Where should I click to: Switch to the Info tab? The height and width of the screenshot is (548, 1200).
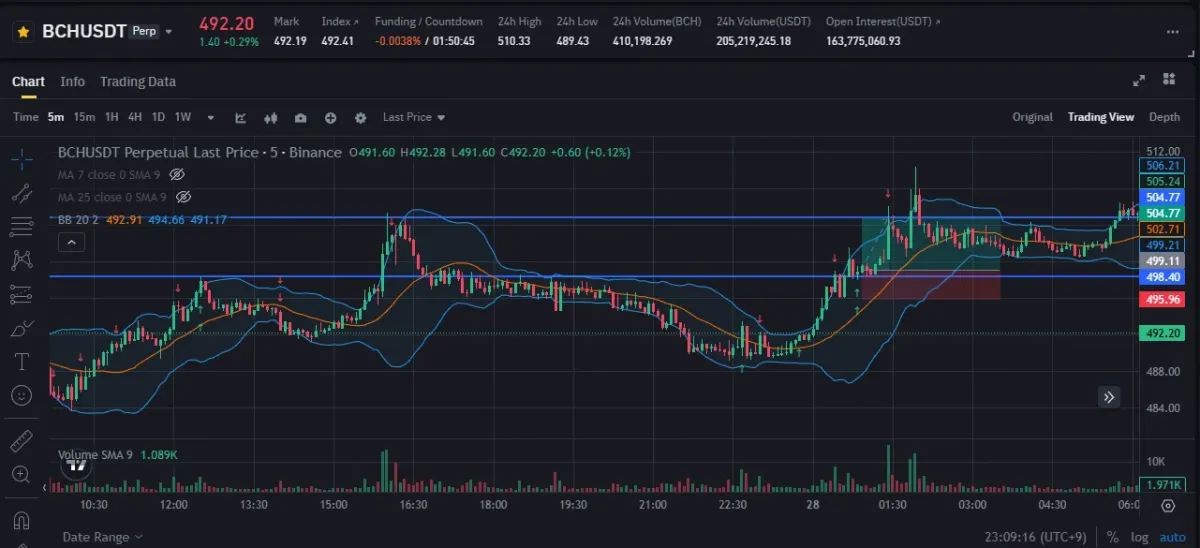pos(72,82)
